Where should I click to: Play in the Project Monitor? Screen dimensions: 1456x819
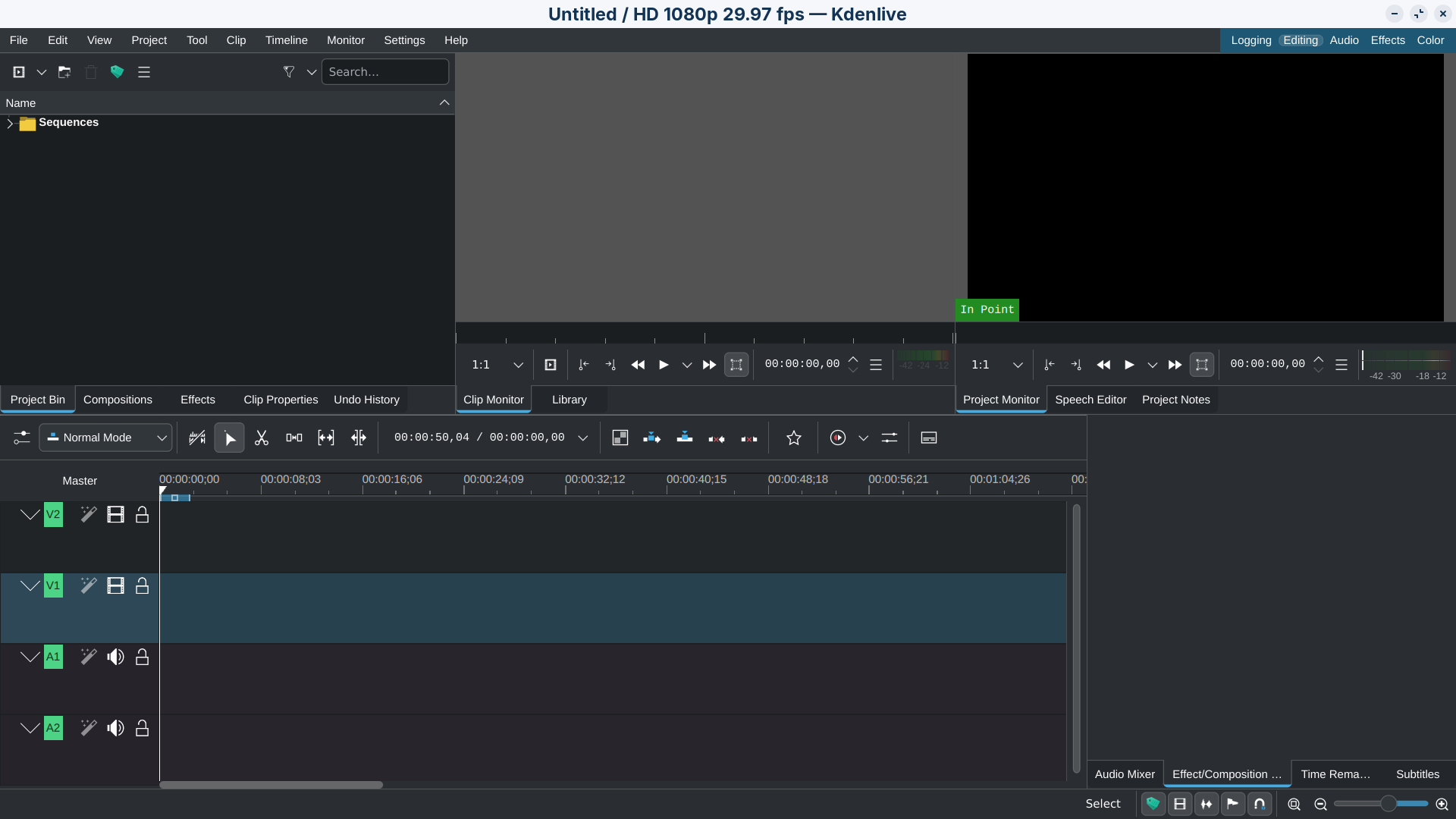1129,366
